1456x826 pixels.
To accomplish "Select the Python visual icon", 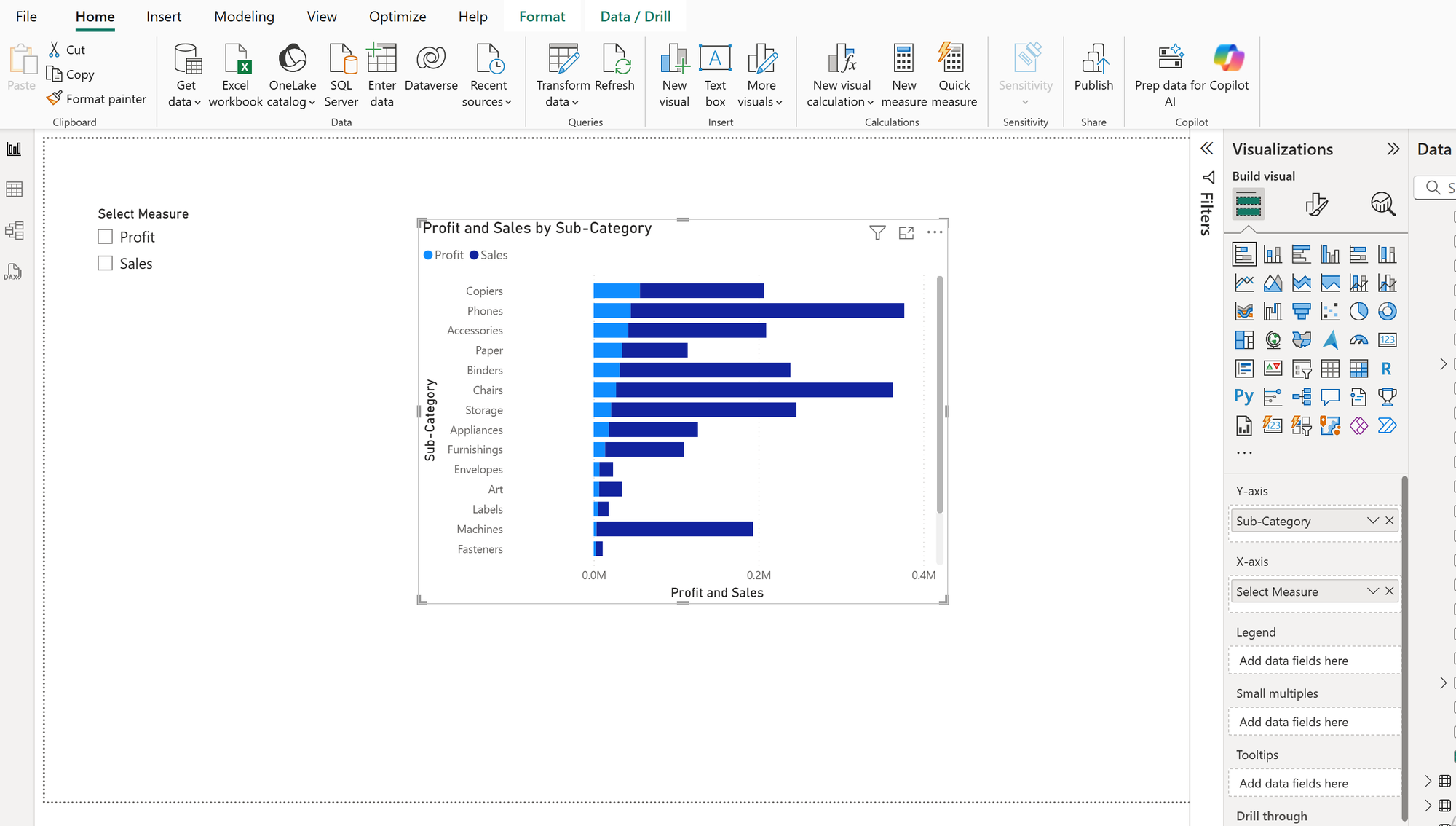I will [1243, 397].
